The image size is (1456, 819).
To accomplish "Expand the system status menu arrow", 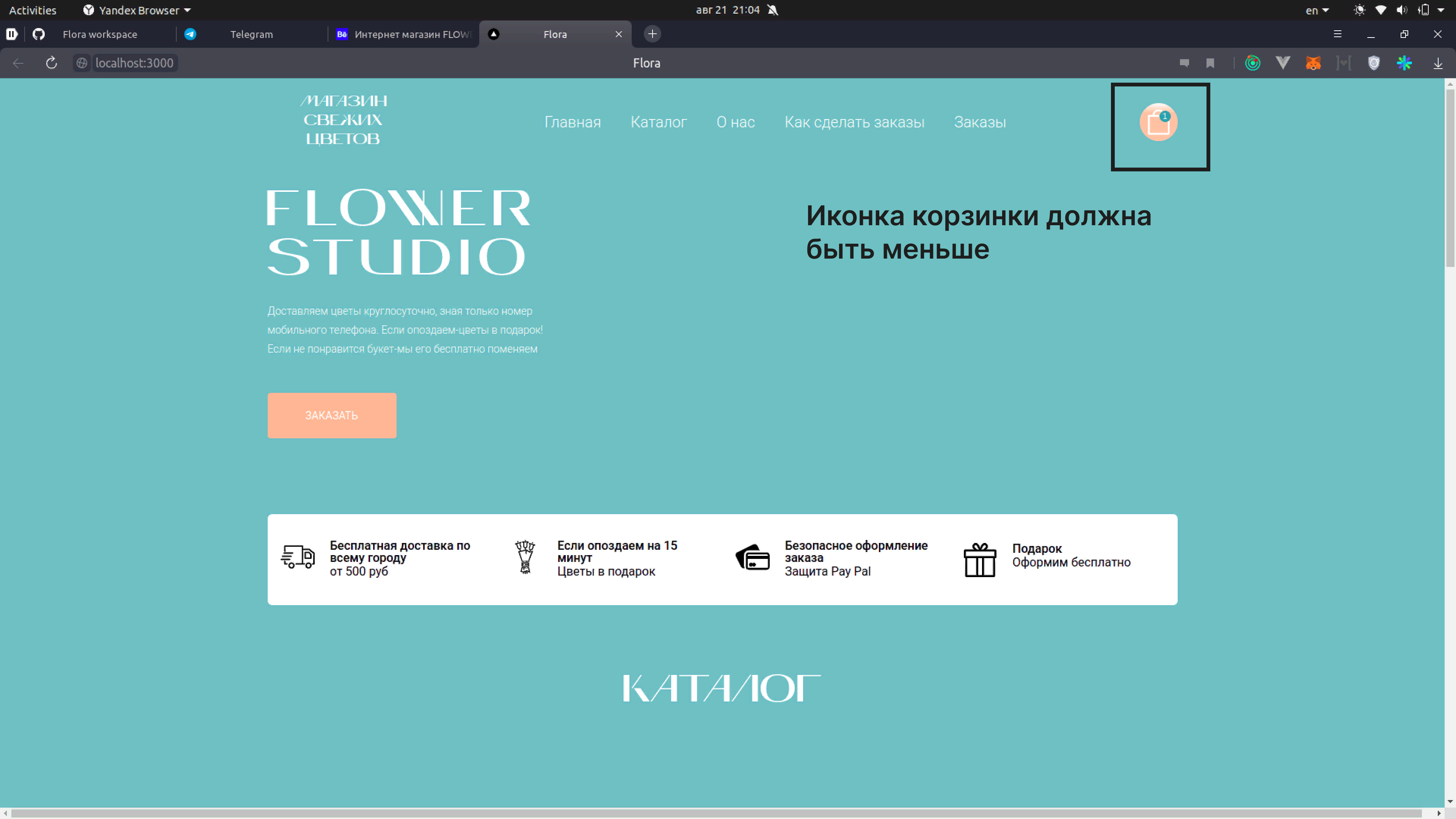I will pyautogui.click(x=1441, y=10).
